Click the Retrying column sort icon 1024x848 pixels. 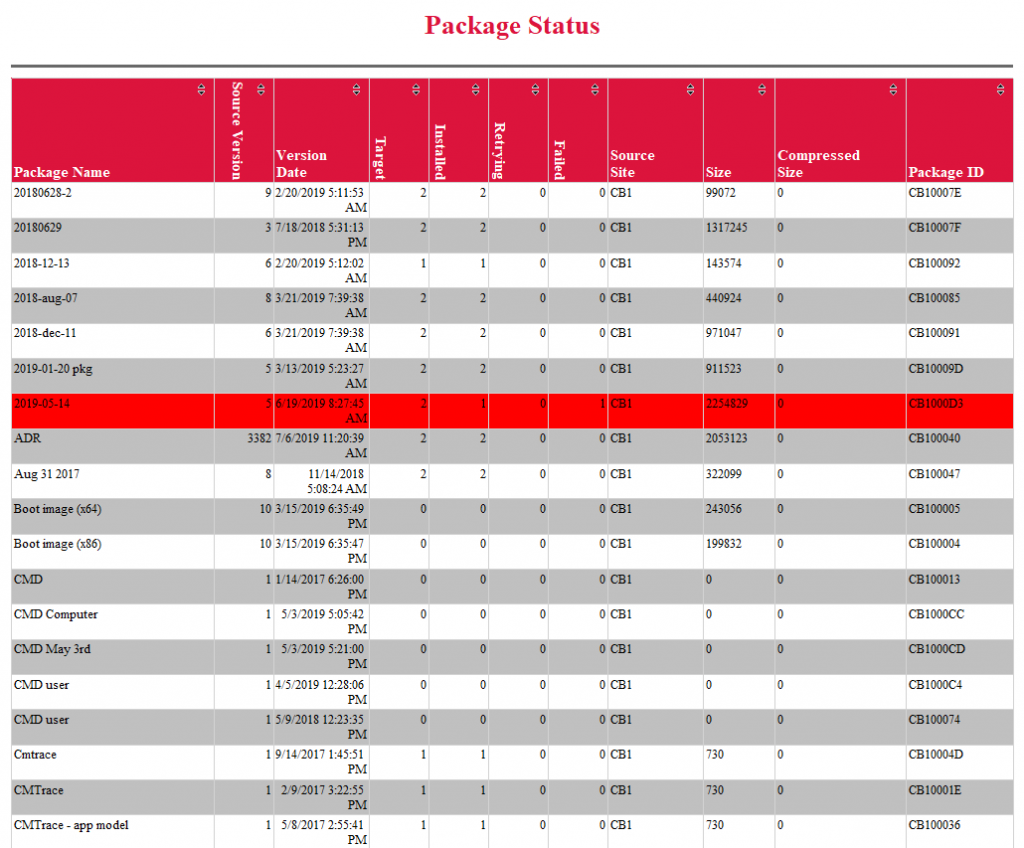tap(535, 90)
